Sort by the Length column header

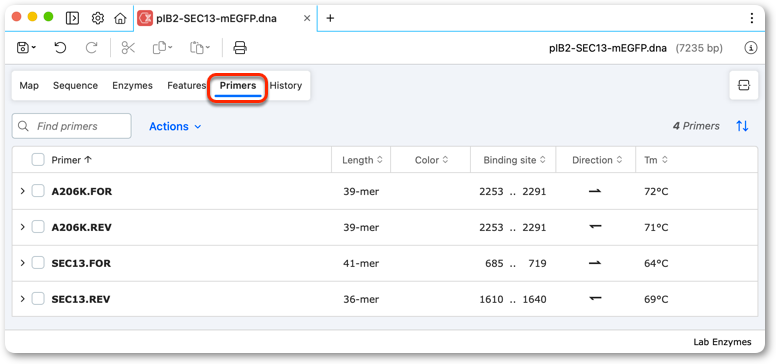coord(362,160)
